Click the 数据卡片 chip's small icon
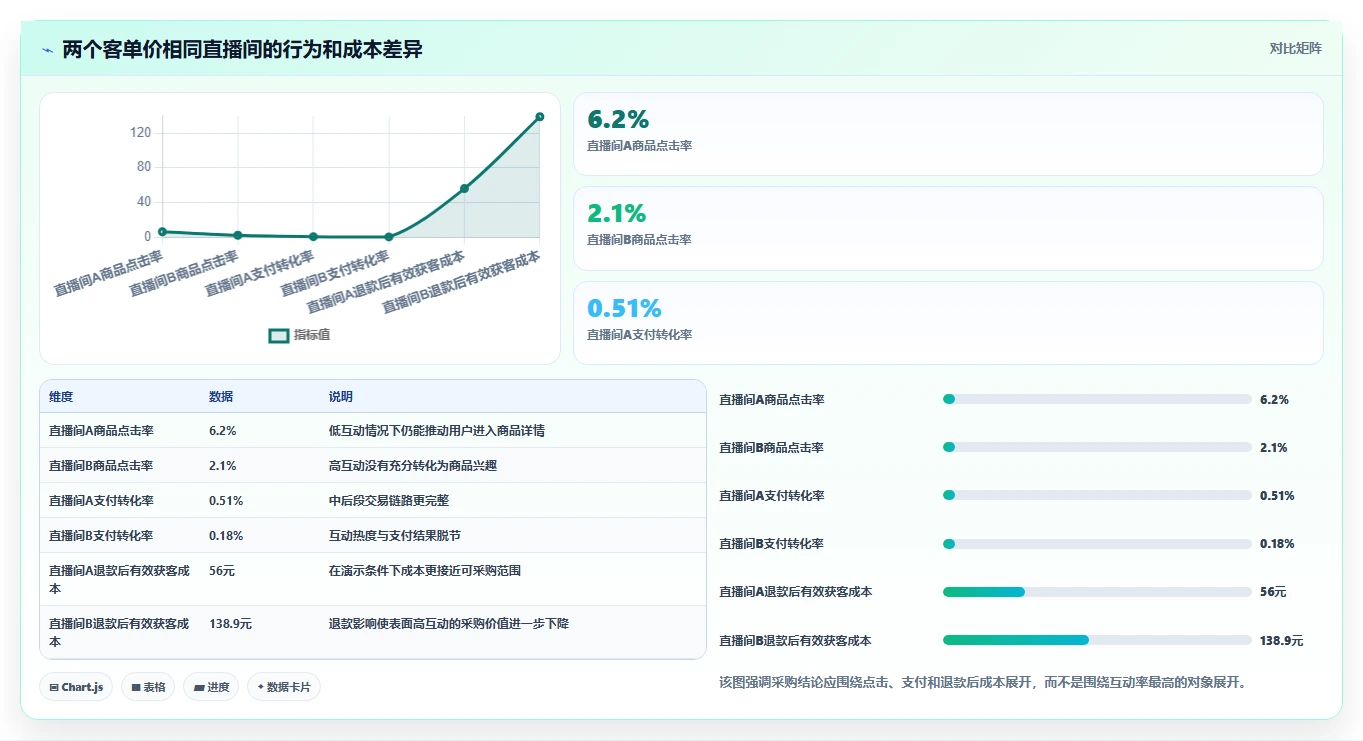1363x741 pixels. (261, 688)
